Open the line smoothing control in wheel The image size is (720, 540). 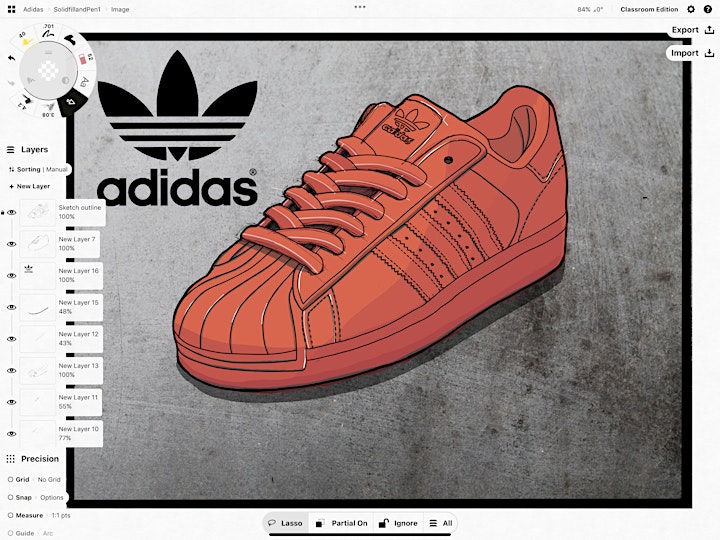(31, 80)
